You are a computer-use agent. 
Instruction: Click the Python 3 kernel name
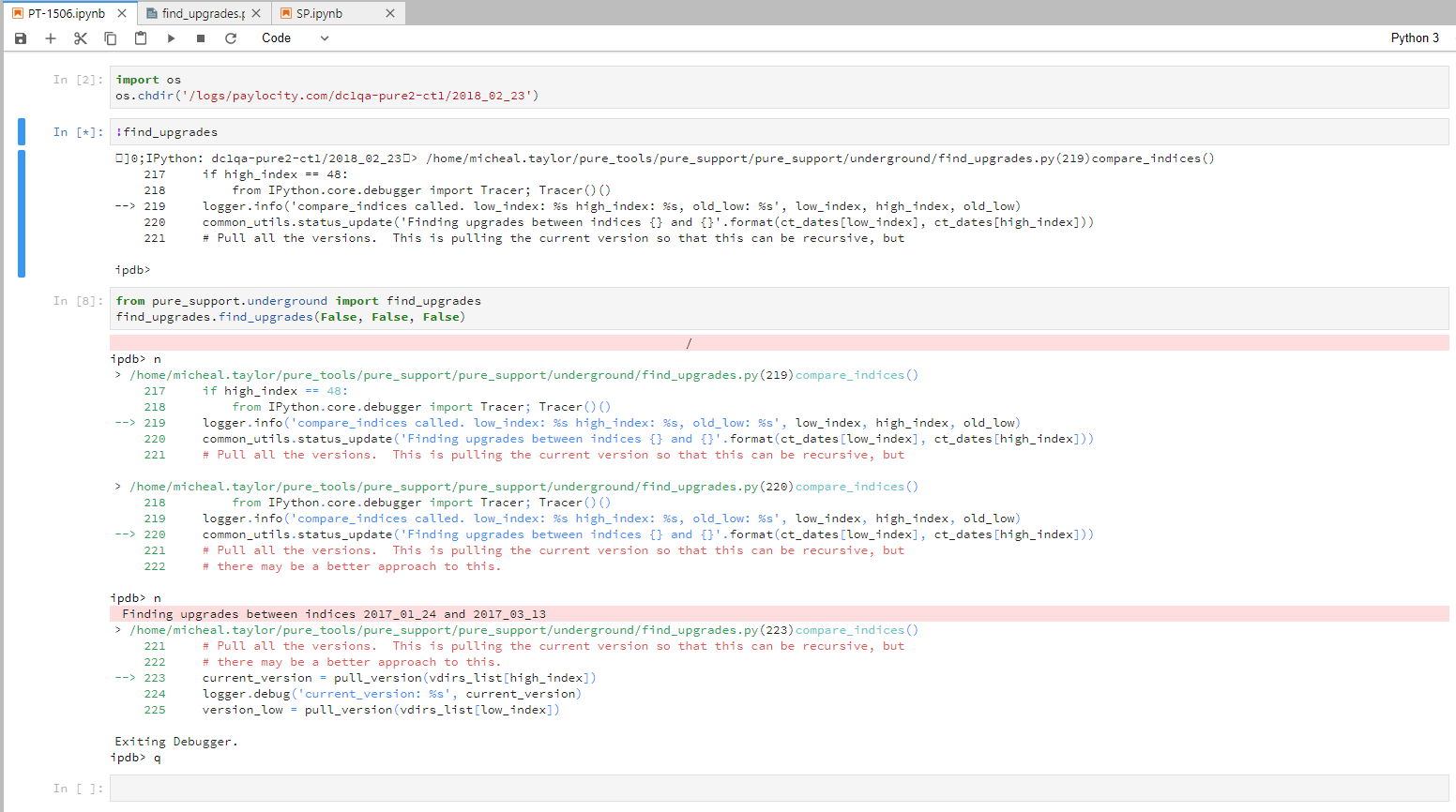click(1415, 38)
